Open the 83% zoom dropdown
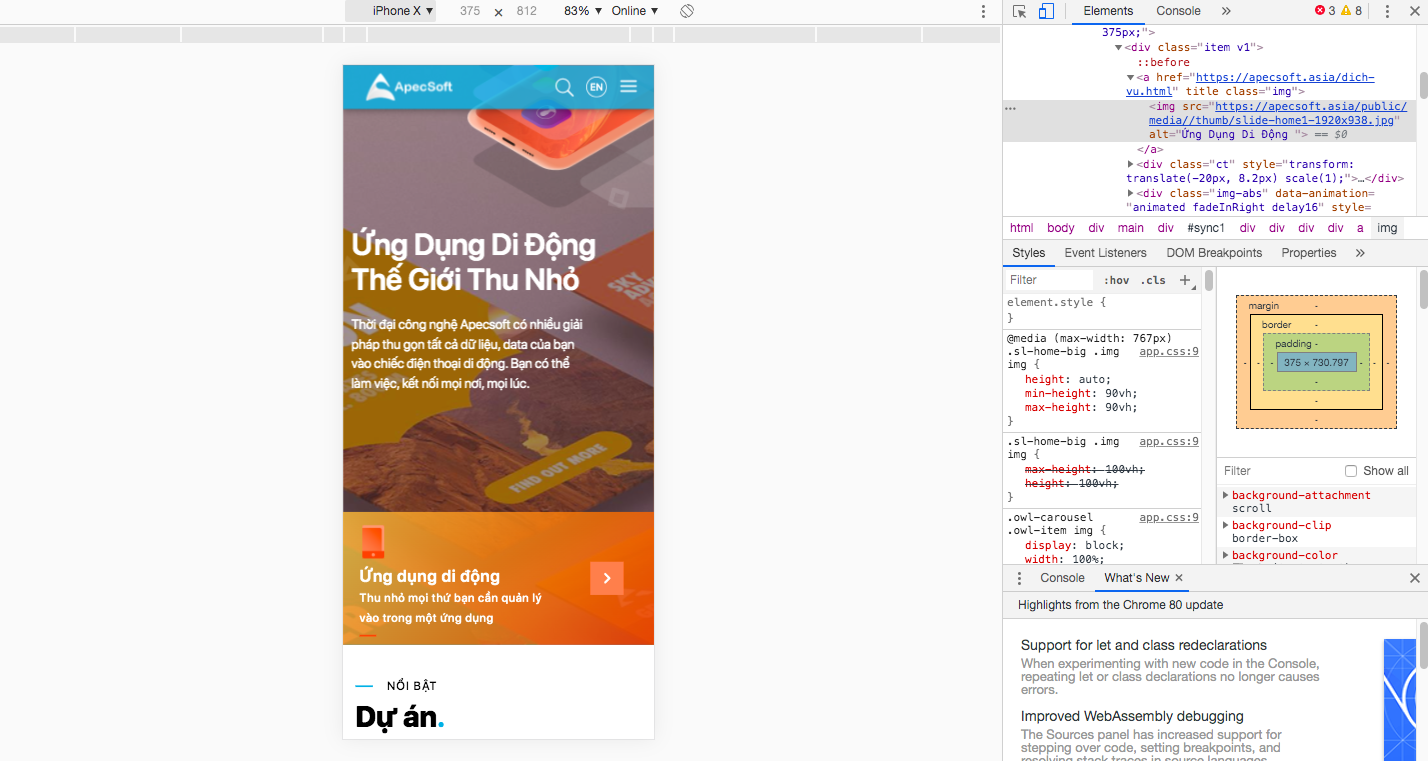 coord(583,11)
